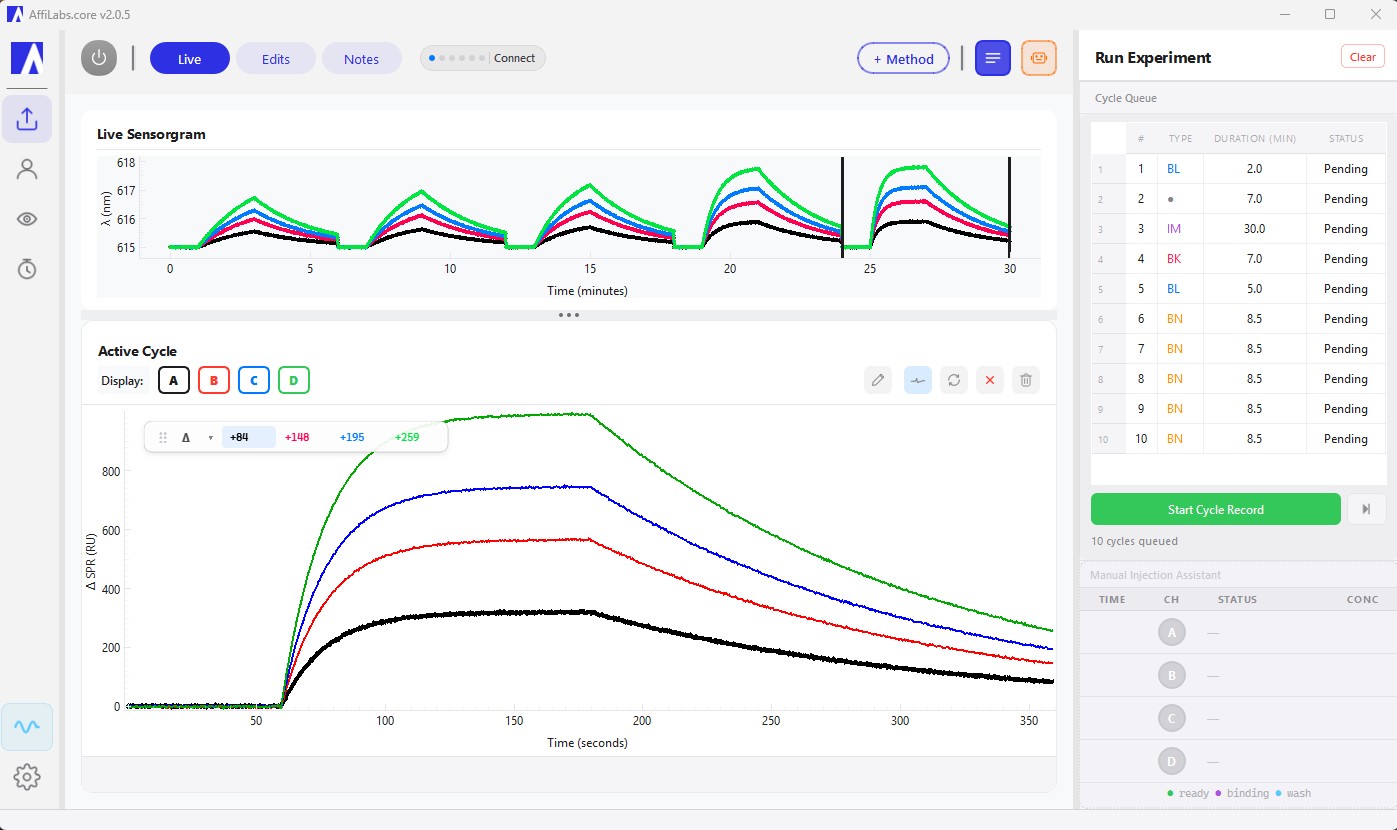Screen dimensions: 1397x830
Task: Click the skip button beside Start Cycle Record
Action: 1366,509
